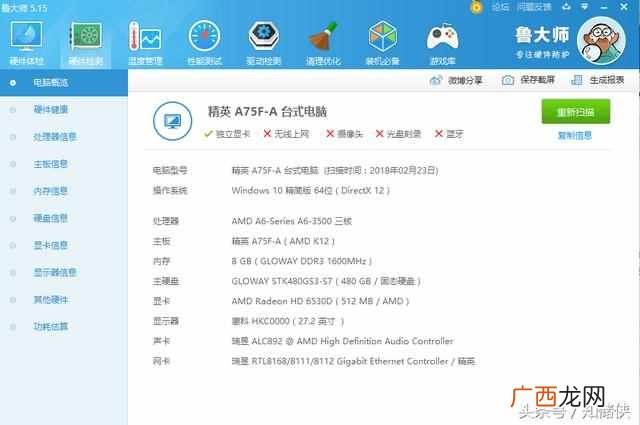Viewport: 640px width, 425px height.
Task: Click the HKC0000 monitor value
Action: (288, 321)
